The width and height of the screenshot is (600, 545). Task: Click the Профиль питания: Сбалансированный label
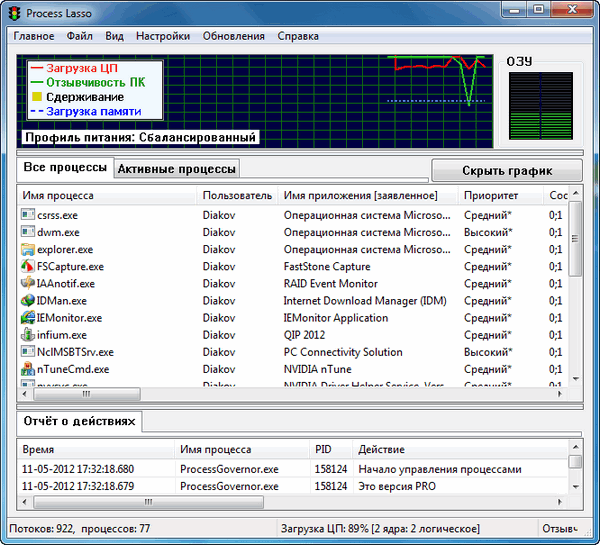(140, 137)
